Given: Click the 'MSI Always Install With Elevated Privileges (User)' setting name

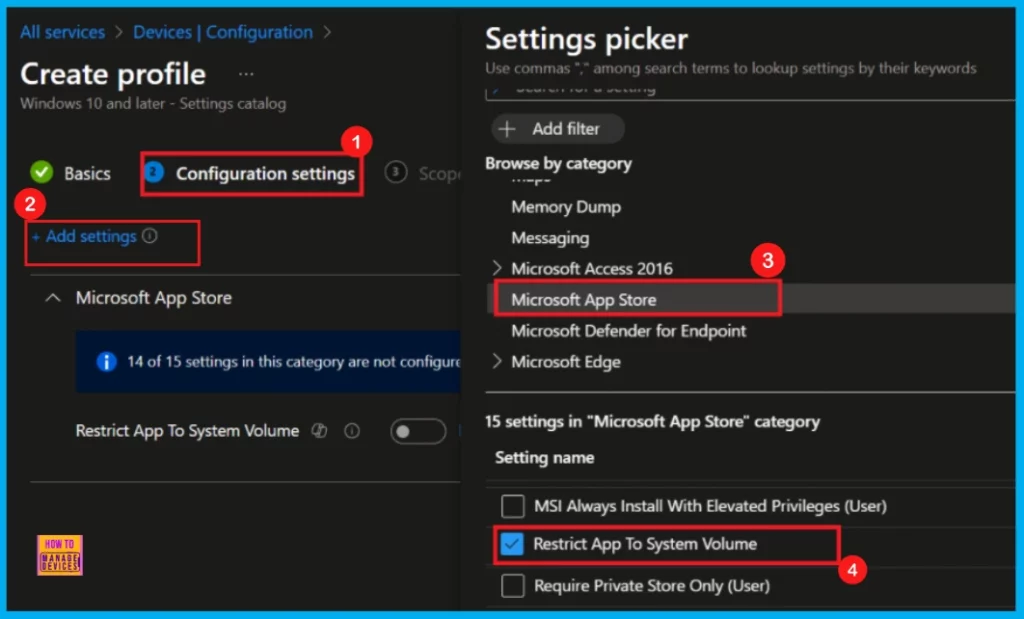Looking at the screenshot, I should pyautogui.click(x=711, y=506).
